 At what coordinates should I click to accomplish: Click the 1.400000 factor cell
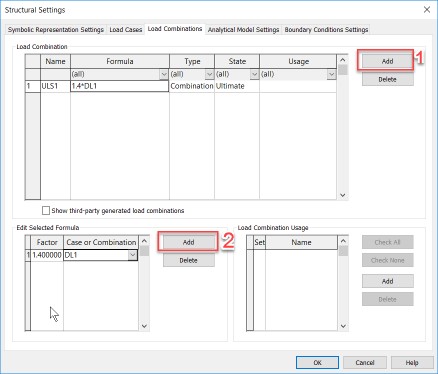[47, 255]
